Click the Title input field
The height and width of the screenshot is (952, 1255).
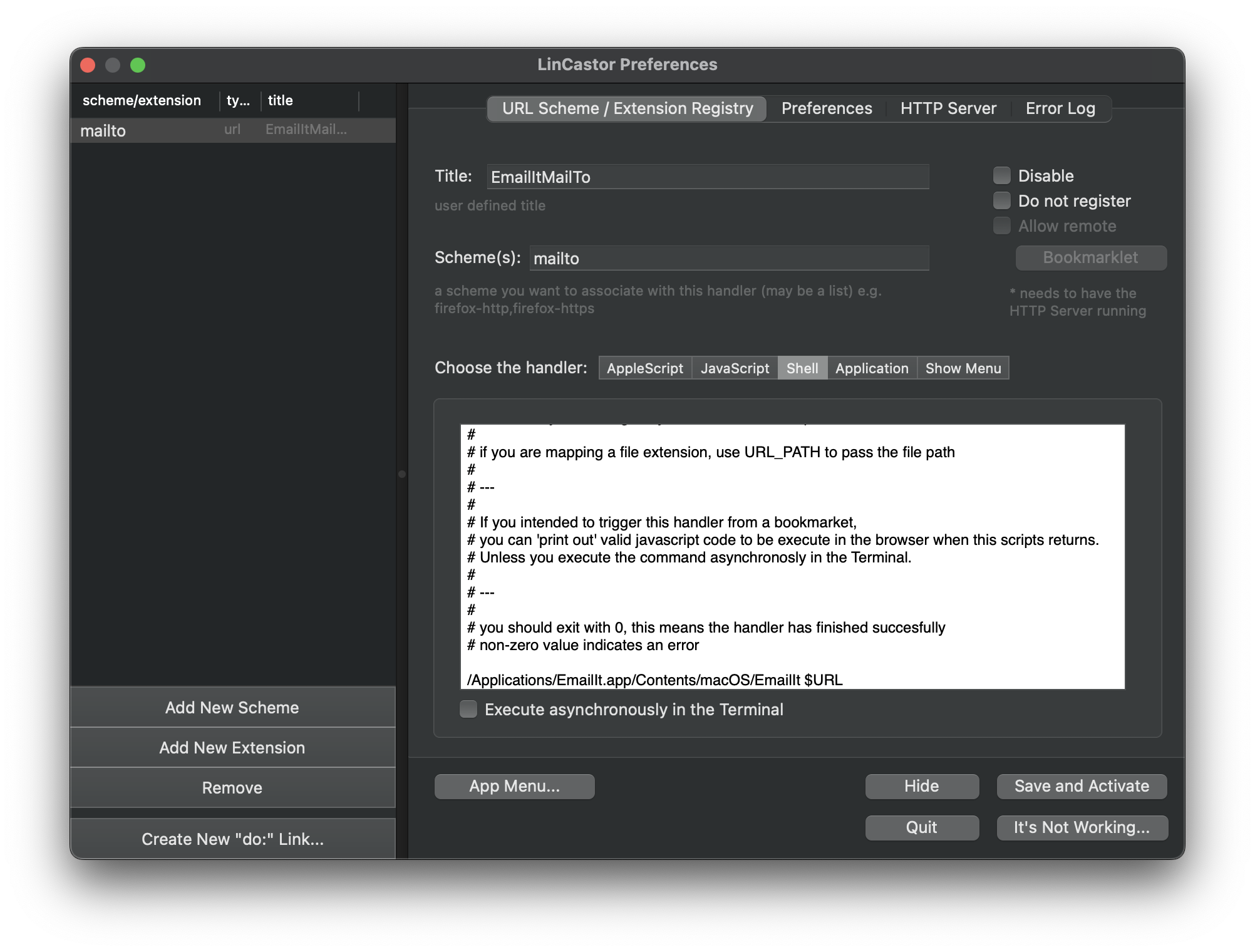coord(708,176)
